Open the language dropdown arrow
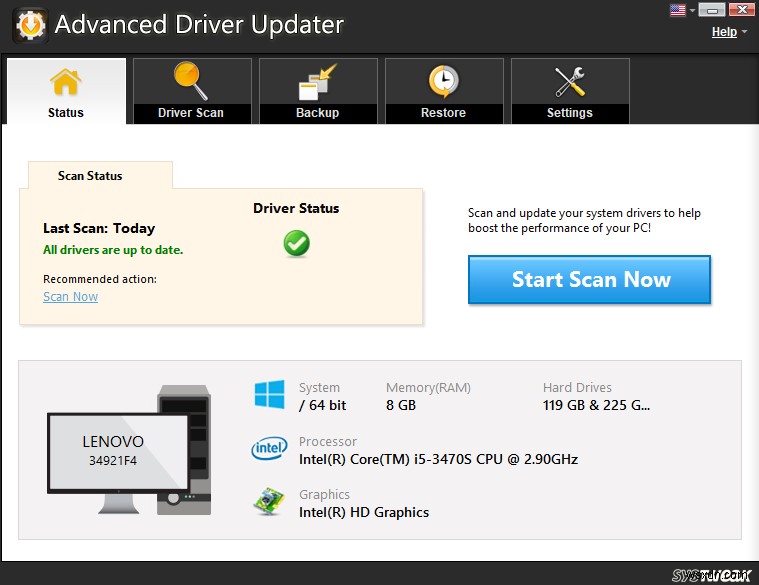 (692, 10)
